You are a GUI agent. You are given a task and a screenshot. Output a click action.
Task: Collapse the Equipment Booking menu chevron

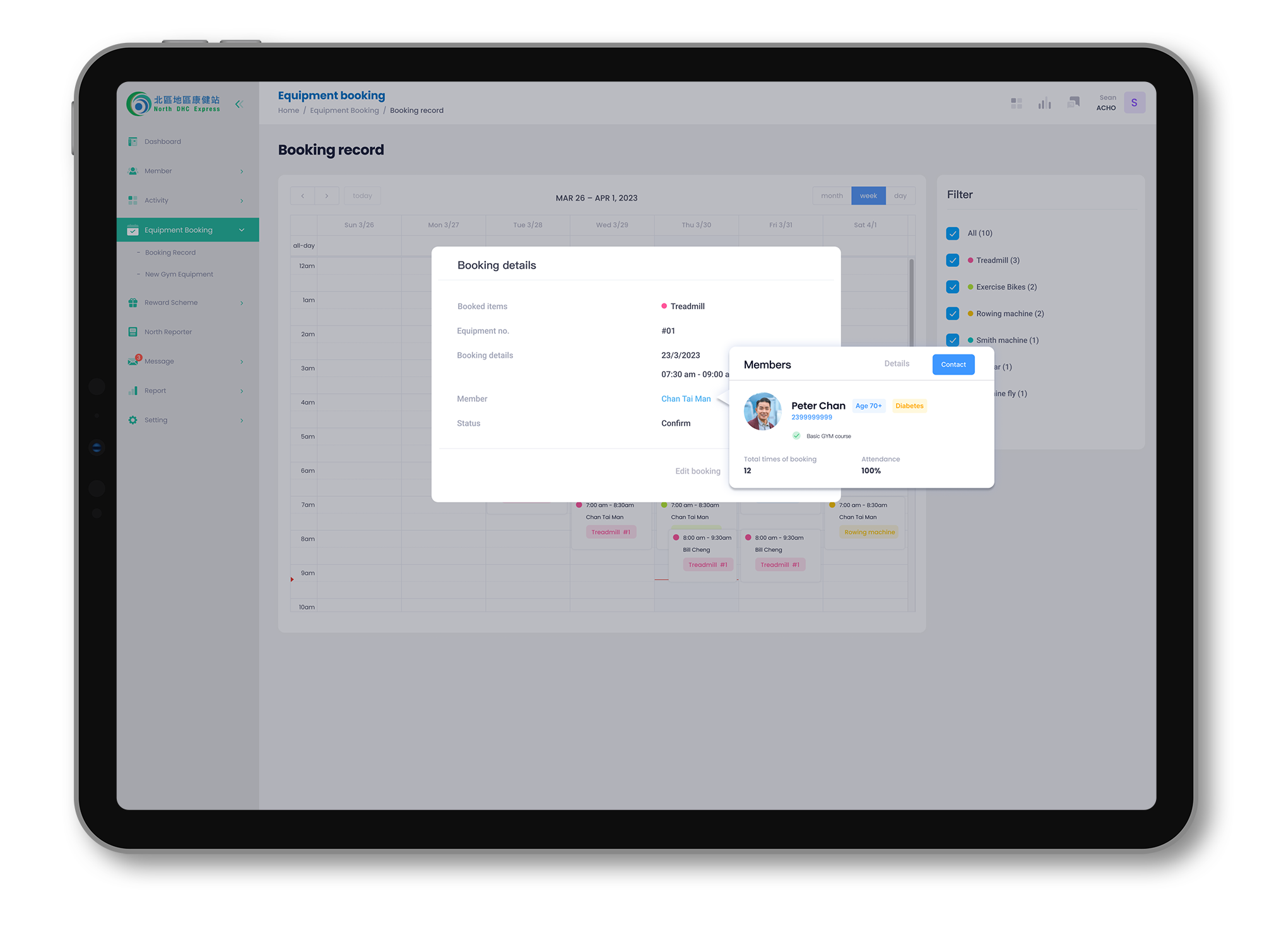[x=242, y=230]
